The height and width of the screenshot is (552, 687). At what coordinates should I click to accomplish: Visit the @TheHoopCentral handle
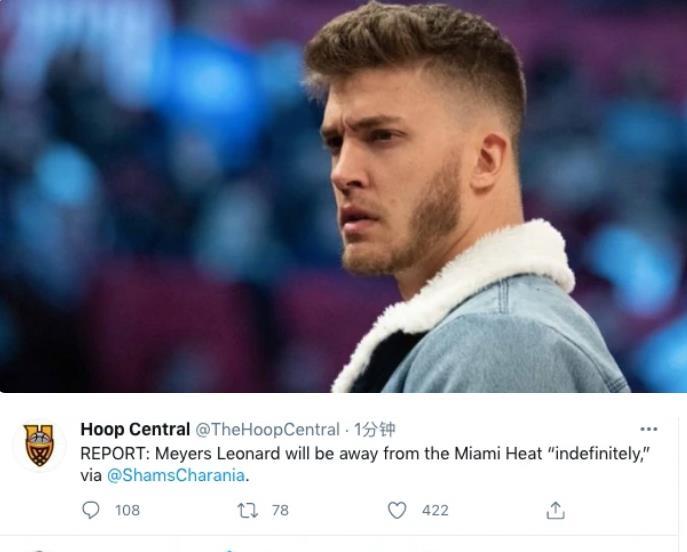[266, 429]
